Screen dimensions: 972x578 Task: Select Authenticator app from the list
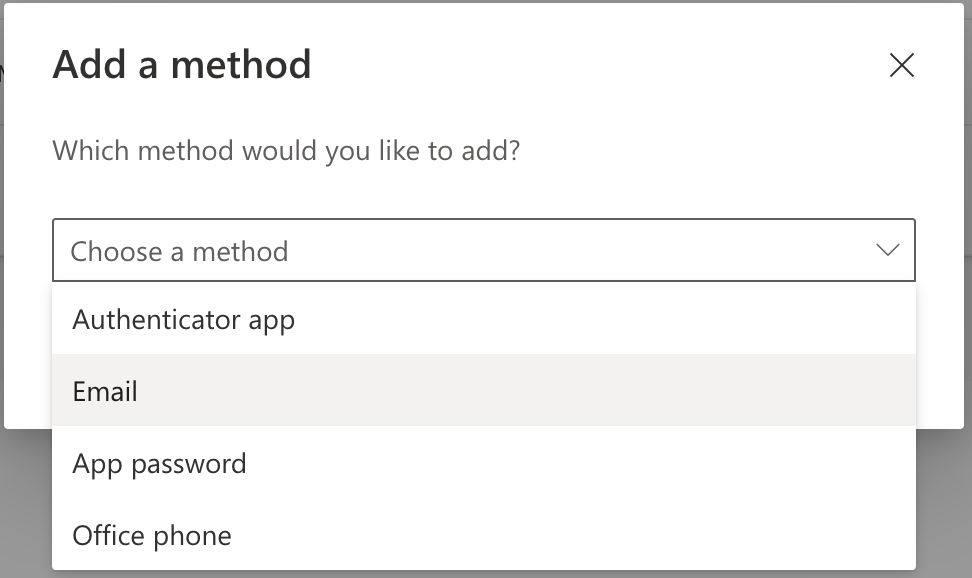point(184,320)
